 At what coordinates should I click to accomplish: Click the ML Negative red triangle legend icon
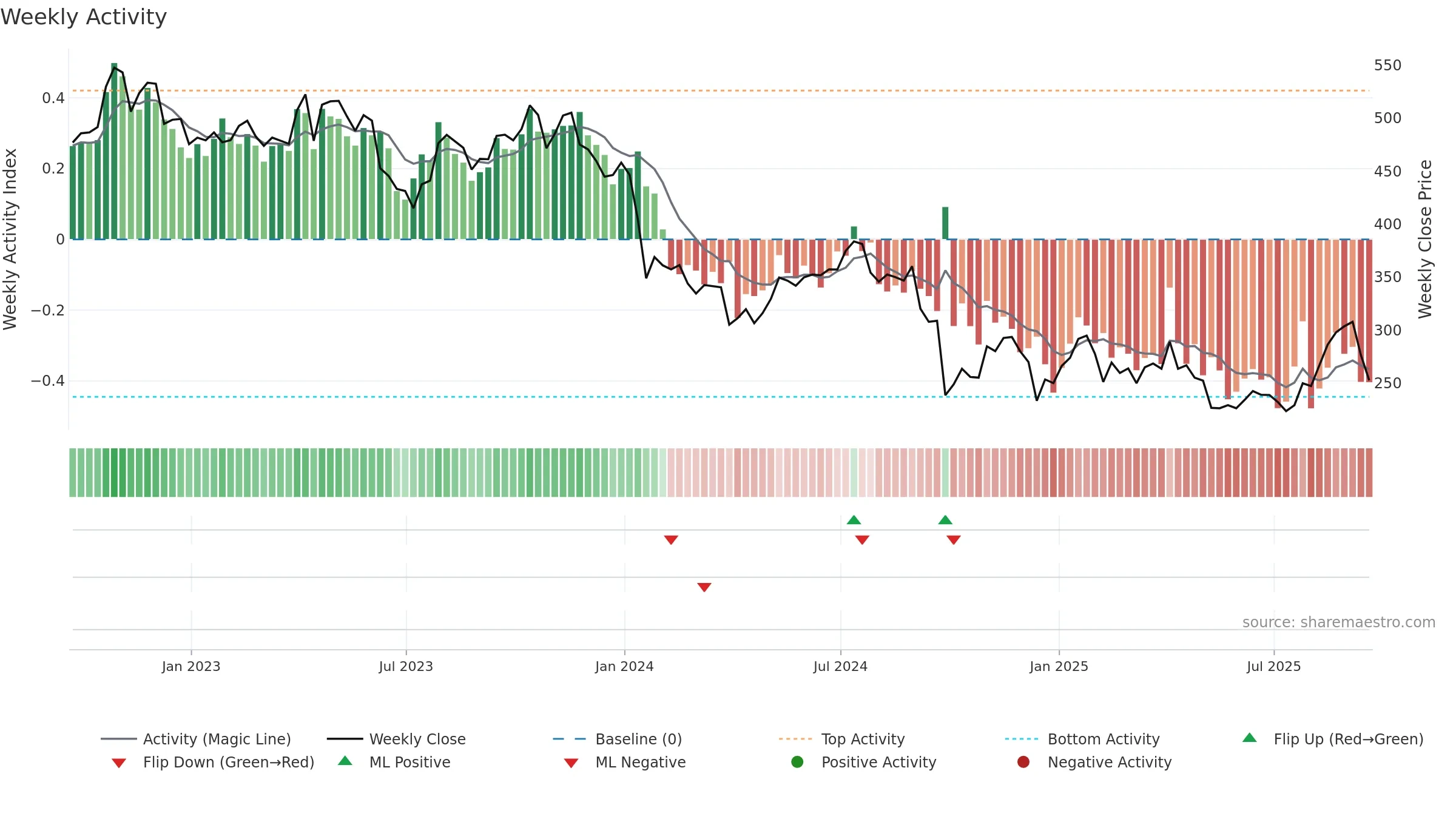pyautogui.click(x=571, y=763)
